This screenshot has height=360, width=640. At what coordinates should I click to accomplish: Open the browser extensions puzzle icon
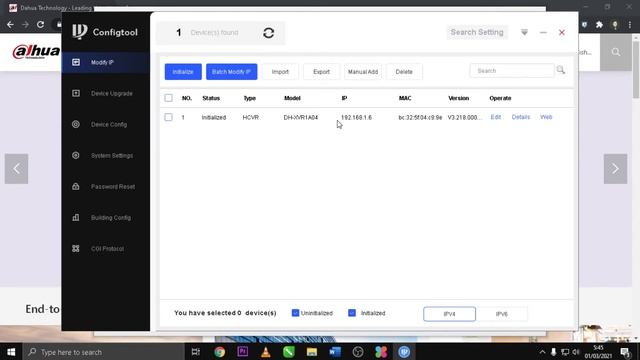pos(599,25)
